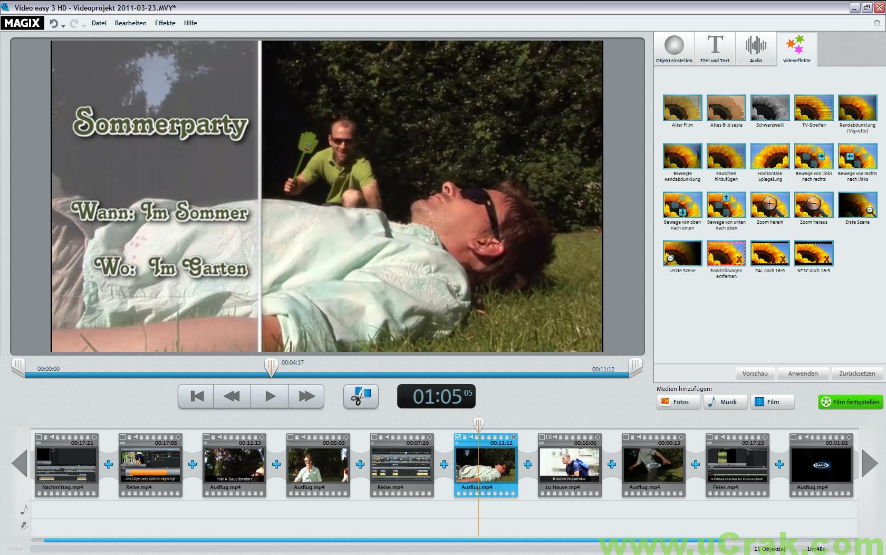Open the Datei menu
The image size is (886, 555).
[x=99, y=22]
